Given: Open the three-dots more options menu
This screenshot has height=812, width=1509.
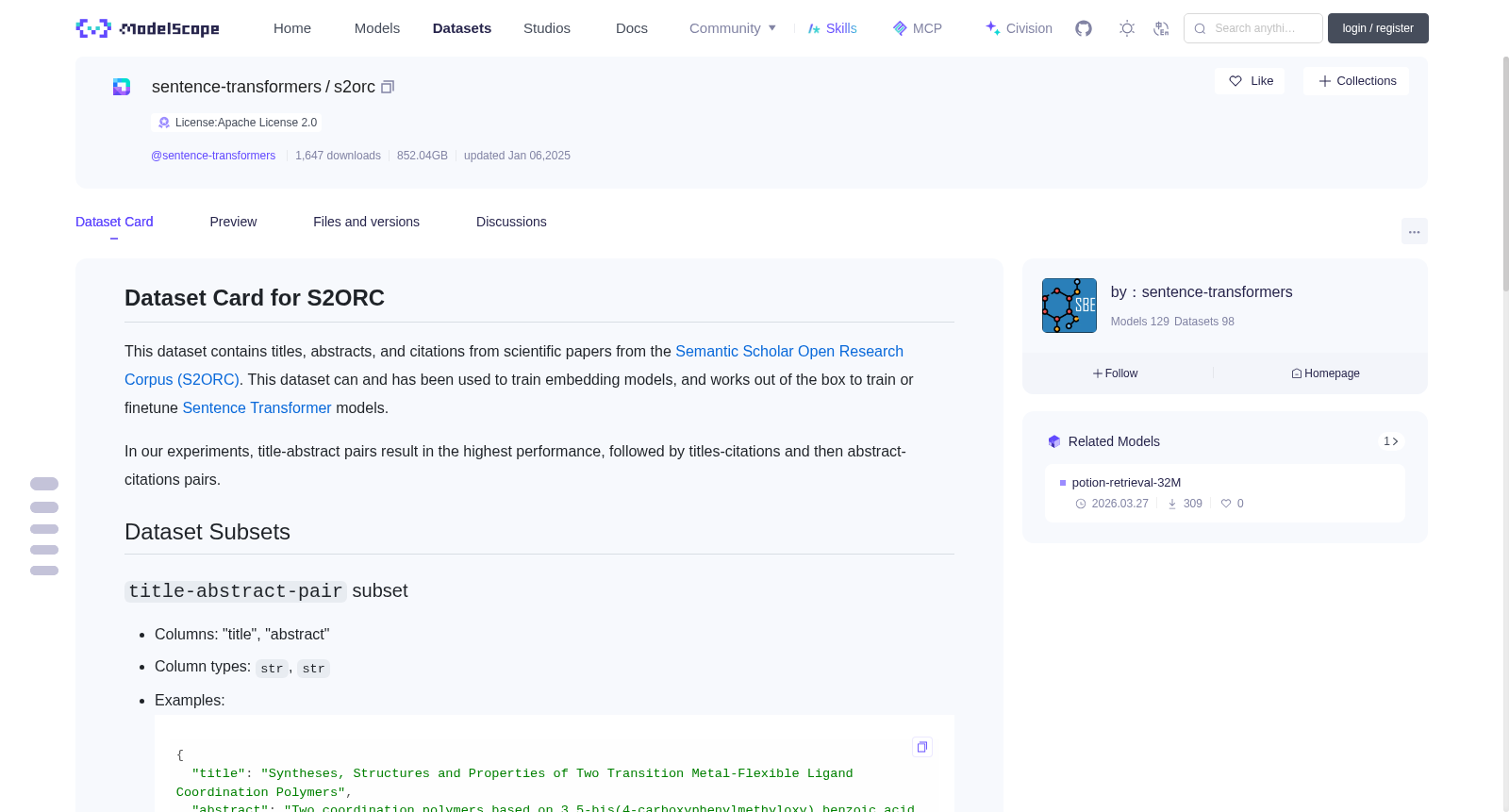Looking at the screenshot, I should pyautogui.click(x=1414, y=231).
